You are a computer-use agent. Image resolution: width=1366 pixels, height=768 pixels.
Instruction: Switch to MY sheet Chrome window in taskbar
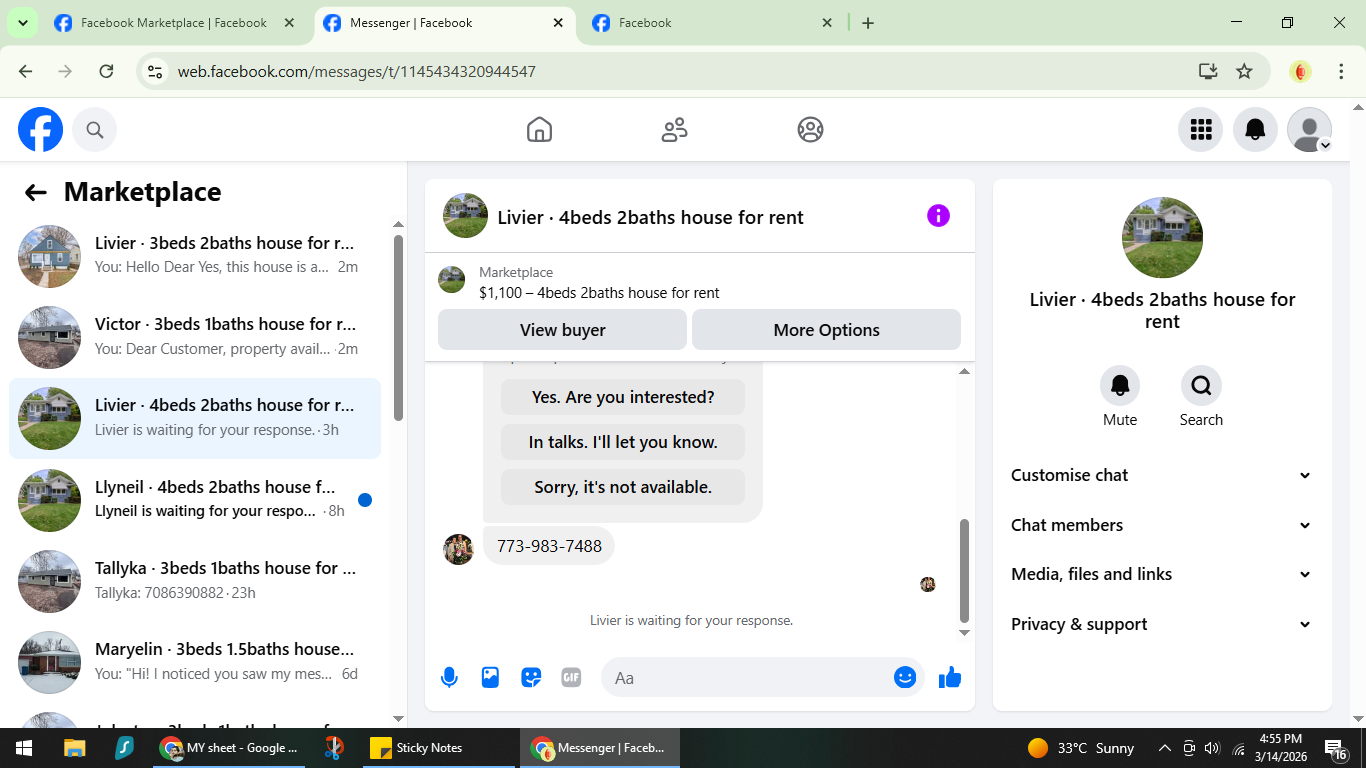coord(230,748)
